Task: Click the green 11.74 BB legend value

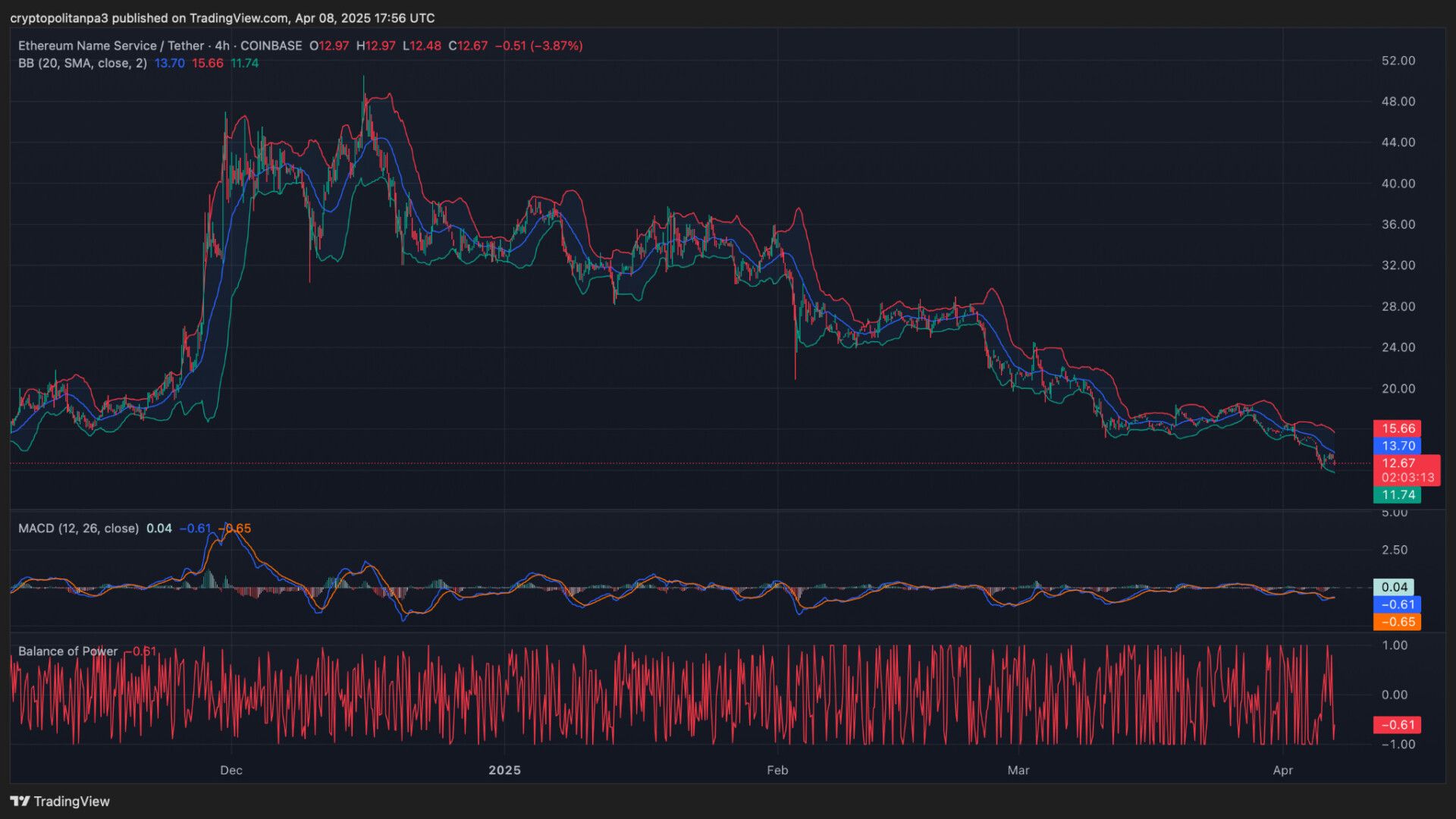Action: coord(245,63)
